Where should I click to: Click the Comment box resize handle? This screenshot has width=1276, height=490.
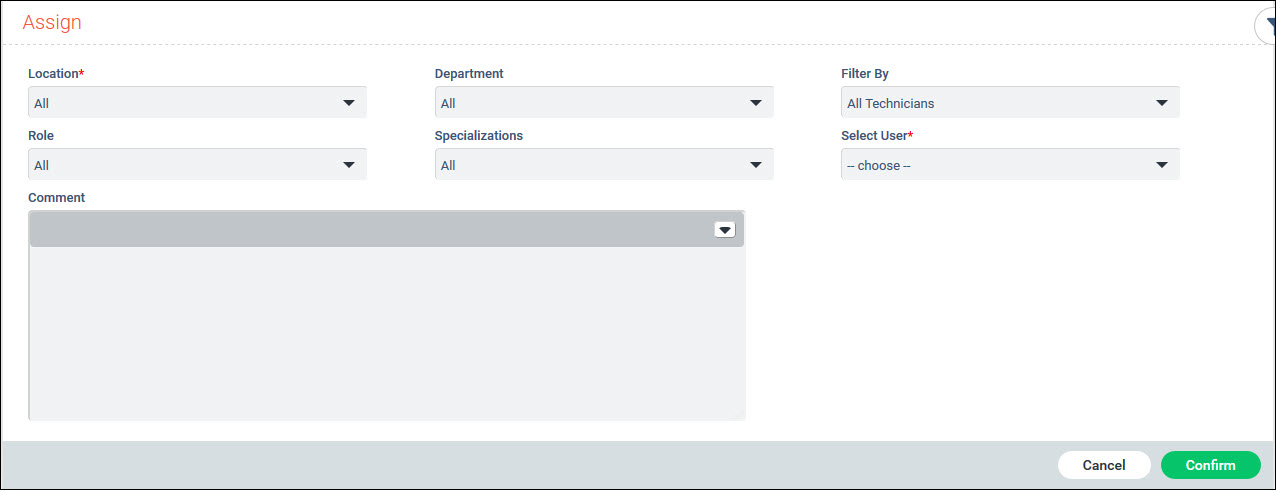(739, 414)
